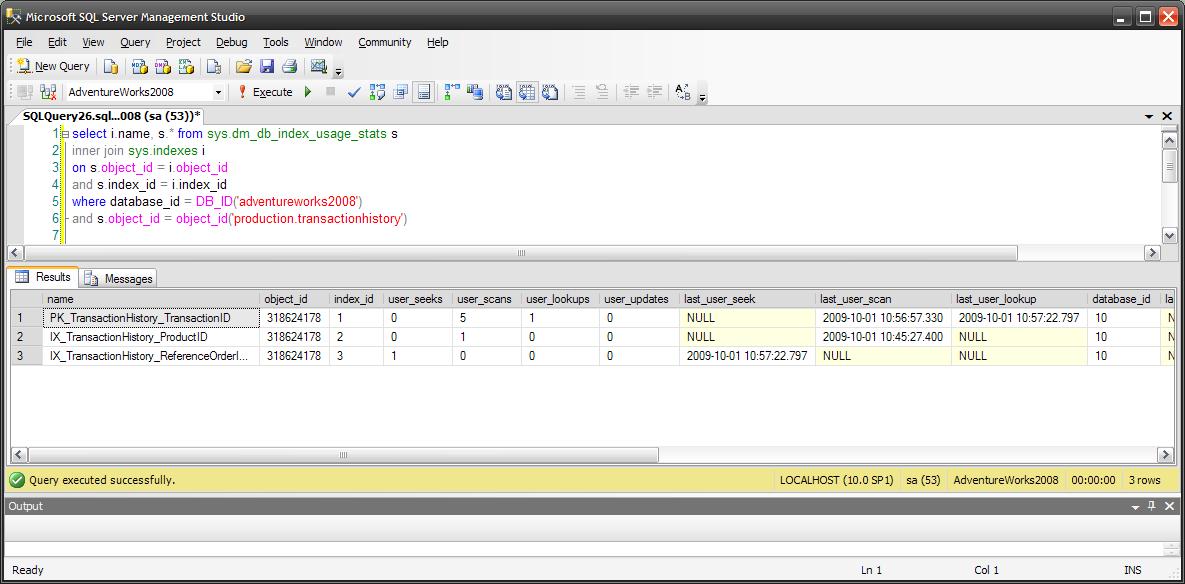Click the Open File folder icon
1185x584 pixels.
[x=243, y=66]
